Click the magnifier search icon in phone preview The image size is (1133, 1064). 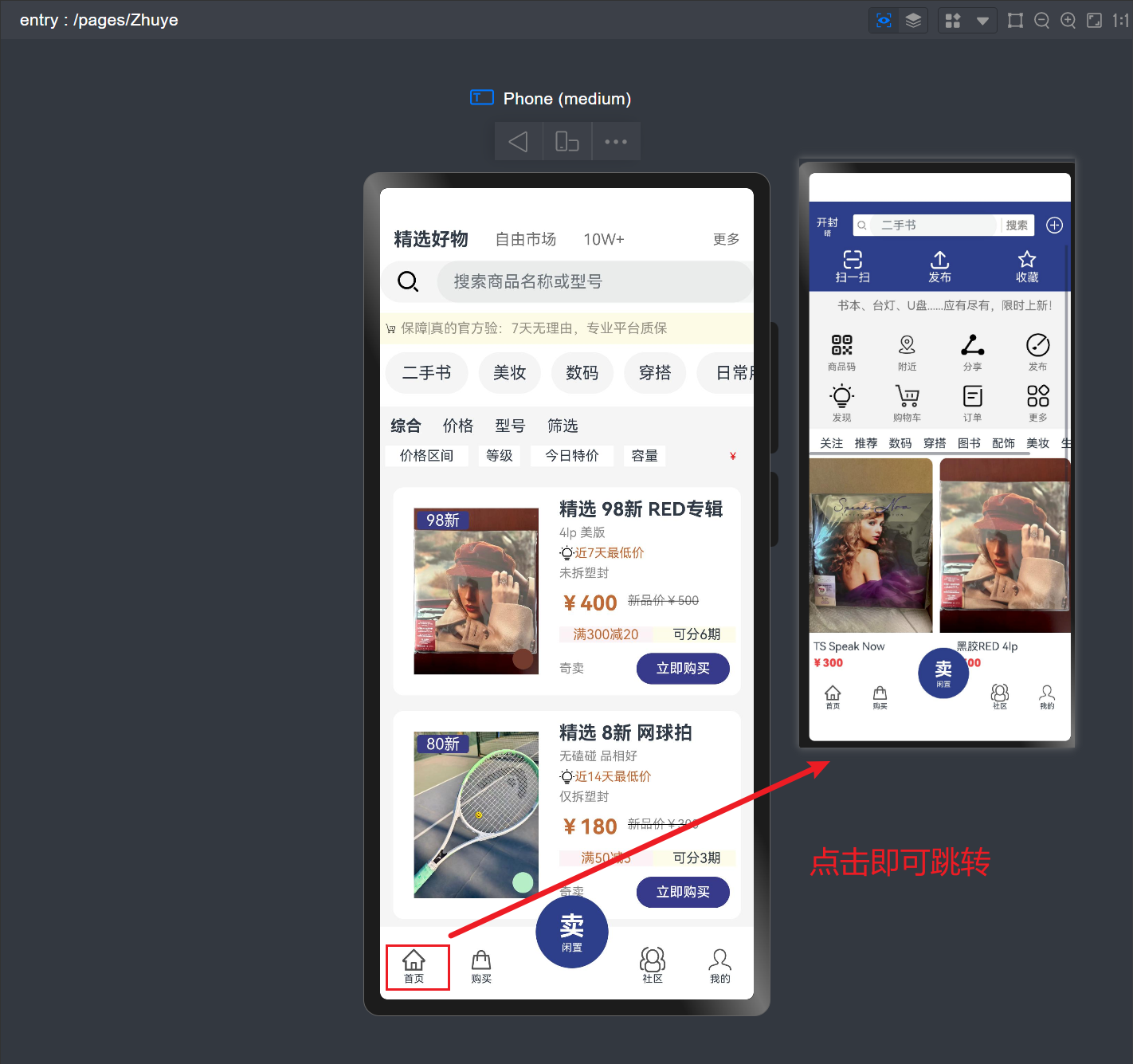[408, 281]
